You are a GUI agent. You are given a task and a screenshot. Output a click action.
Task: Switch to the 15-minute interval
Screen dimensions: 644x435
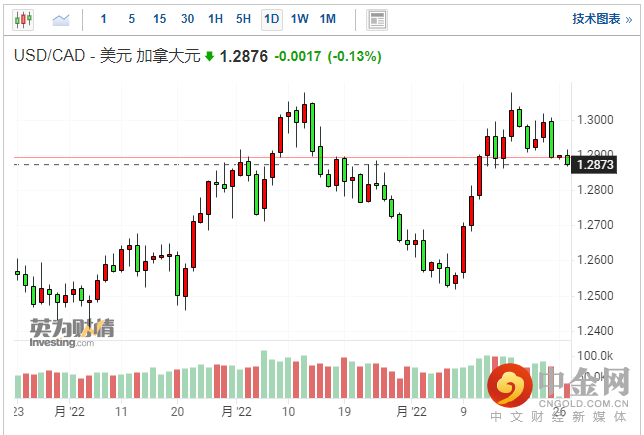pyautogui.click(x=159, y=19)
